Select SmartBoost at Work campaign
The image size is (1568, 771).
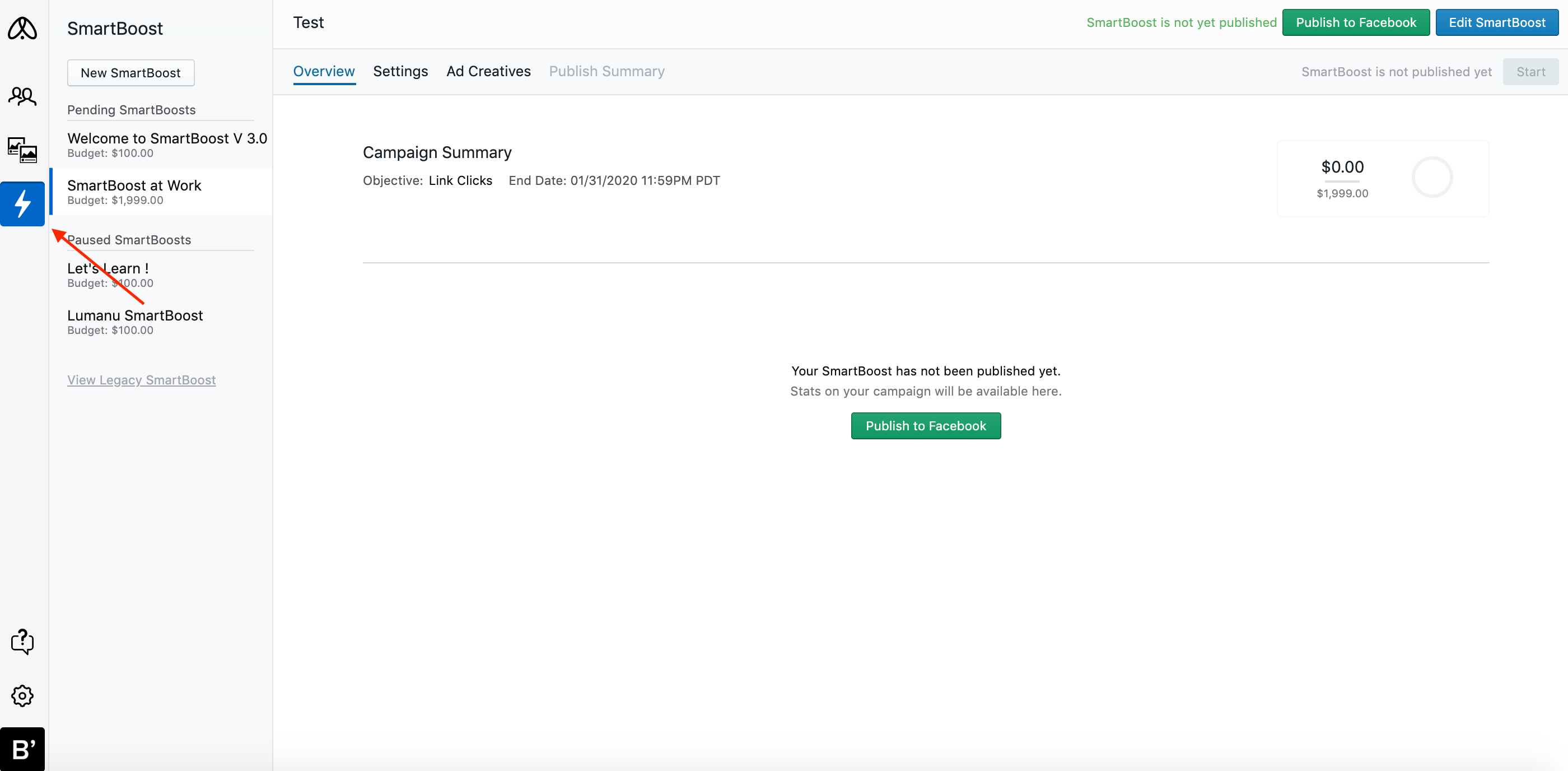(x=161, y=192)
